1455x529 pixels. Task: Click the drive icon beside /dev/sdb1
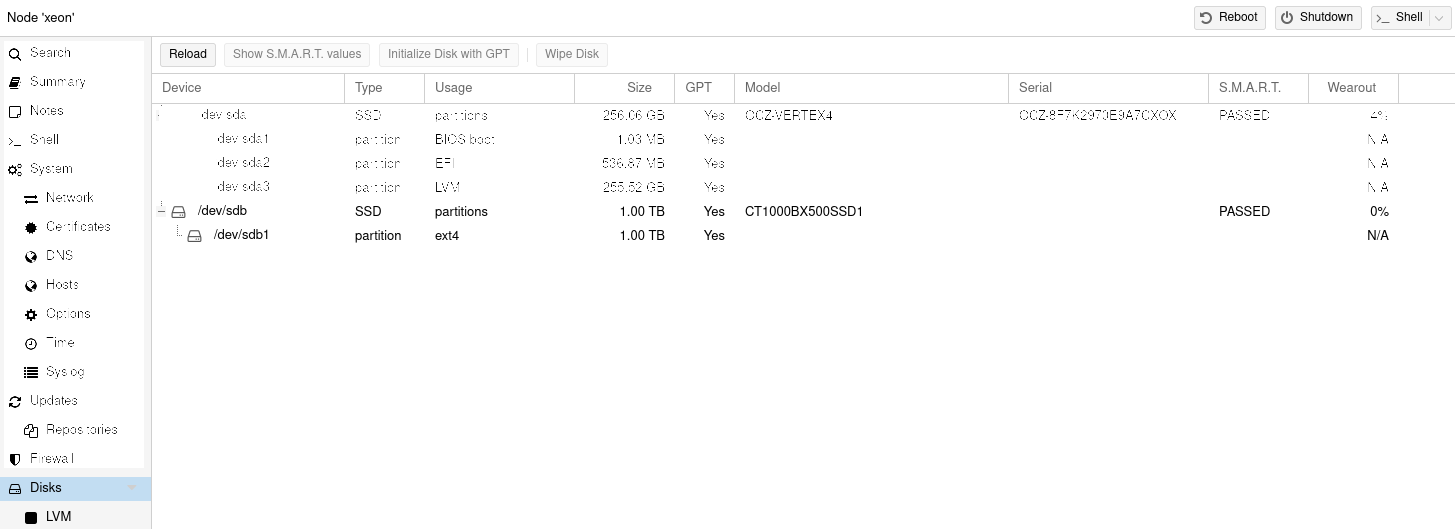(x=195, y=236)
